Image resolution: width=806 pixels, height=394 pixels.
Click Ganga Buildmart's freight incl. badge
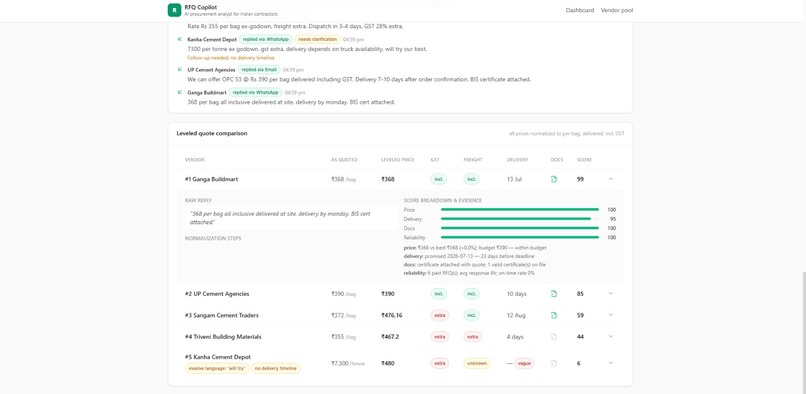coord(472,180)
